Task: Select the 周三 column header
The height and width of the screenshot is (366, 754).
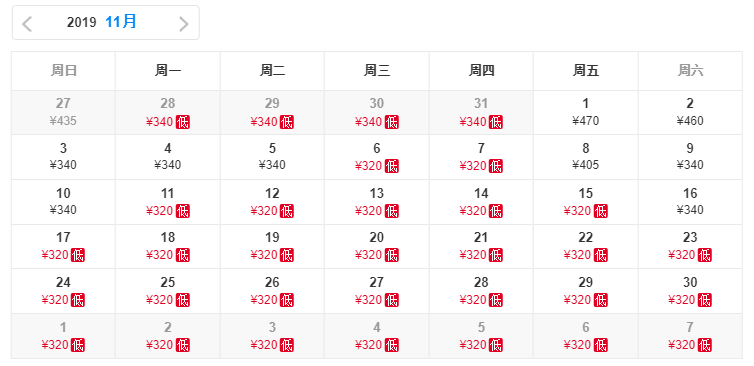Action: pyautogui.click(x=377, y=71)
